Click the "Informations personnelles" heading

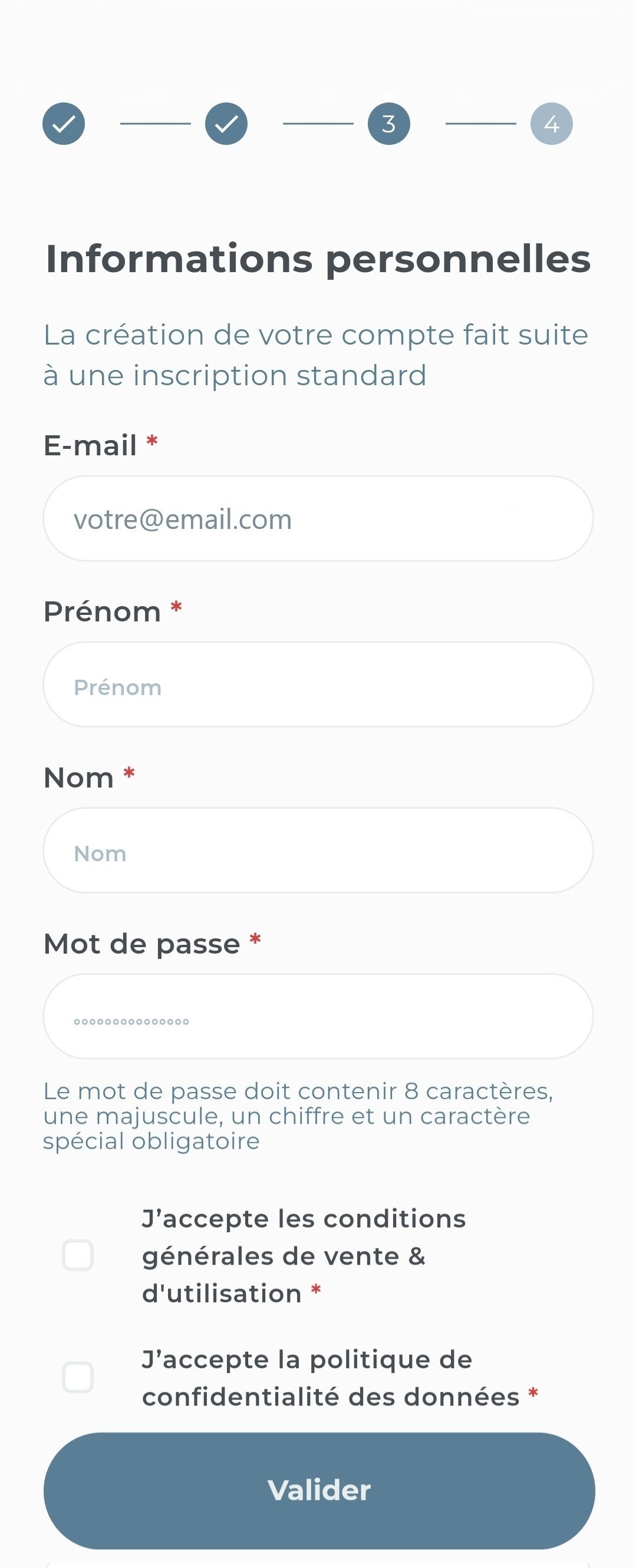[318, 259]
